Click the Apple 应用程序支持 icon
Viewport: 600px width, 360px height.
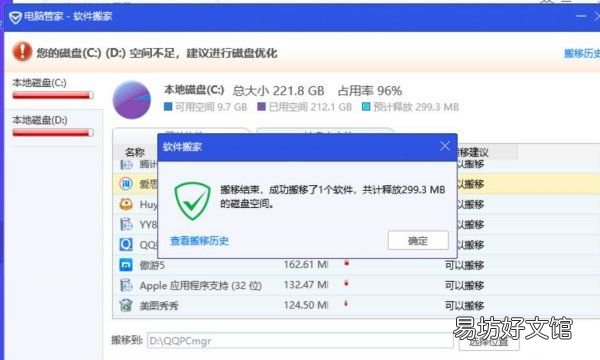(x=126, y=285)
